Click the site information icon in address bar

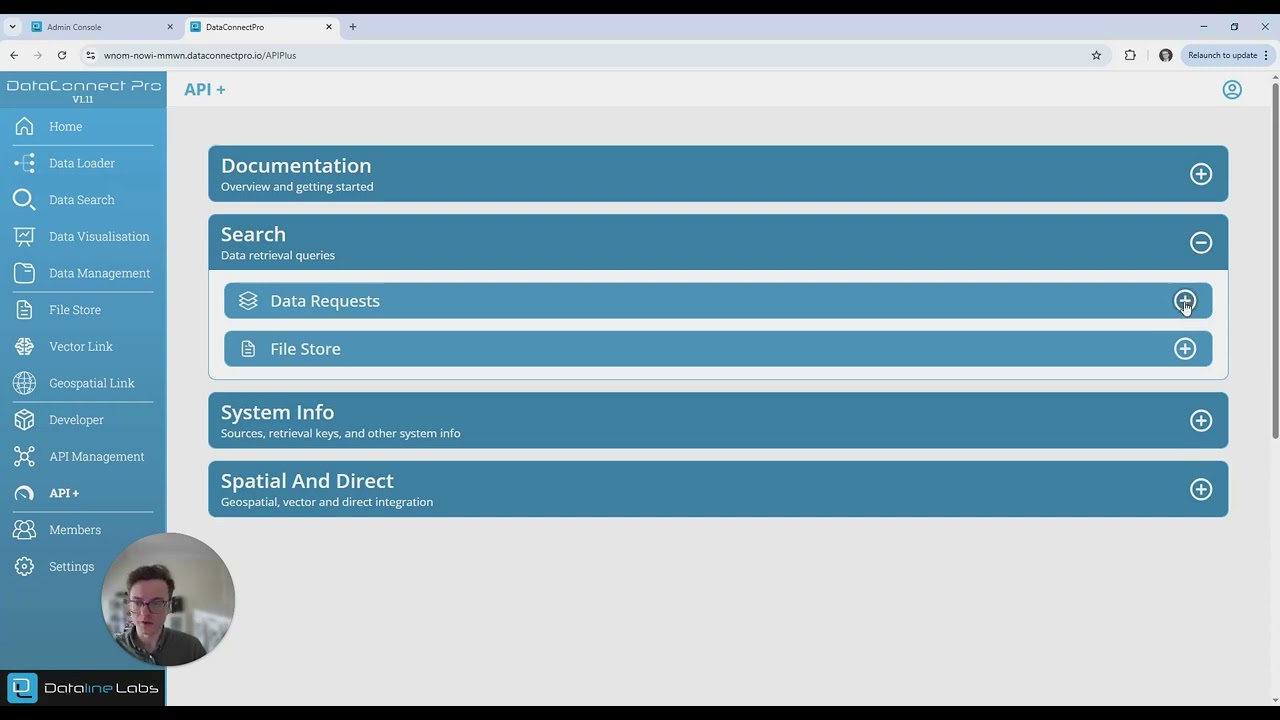pos(90,55)
